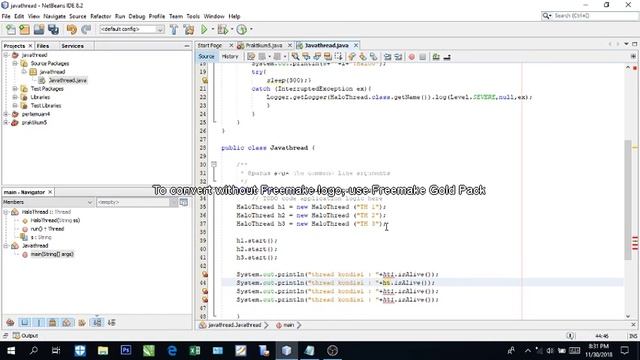Image resolution: width=640 pixels, height=360 pixels.
Task: Toggle Fully Qualified Names in Navigator
Action: 82,322
